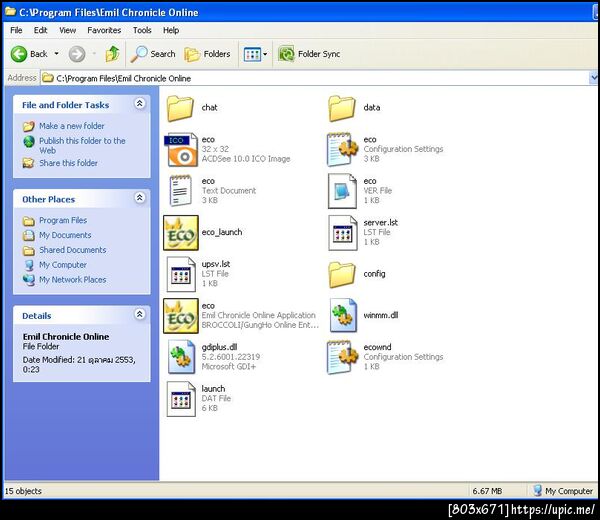600x520 pixels.
Task: Click the green Back arrow icon
Action: [x=18, y=54]
